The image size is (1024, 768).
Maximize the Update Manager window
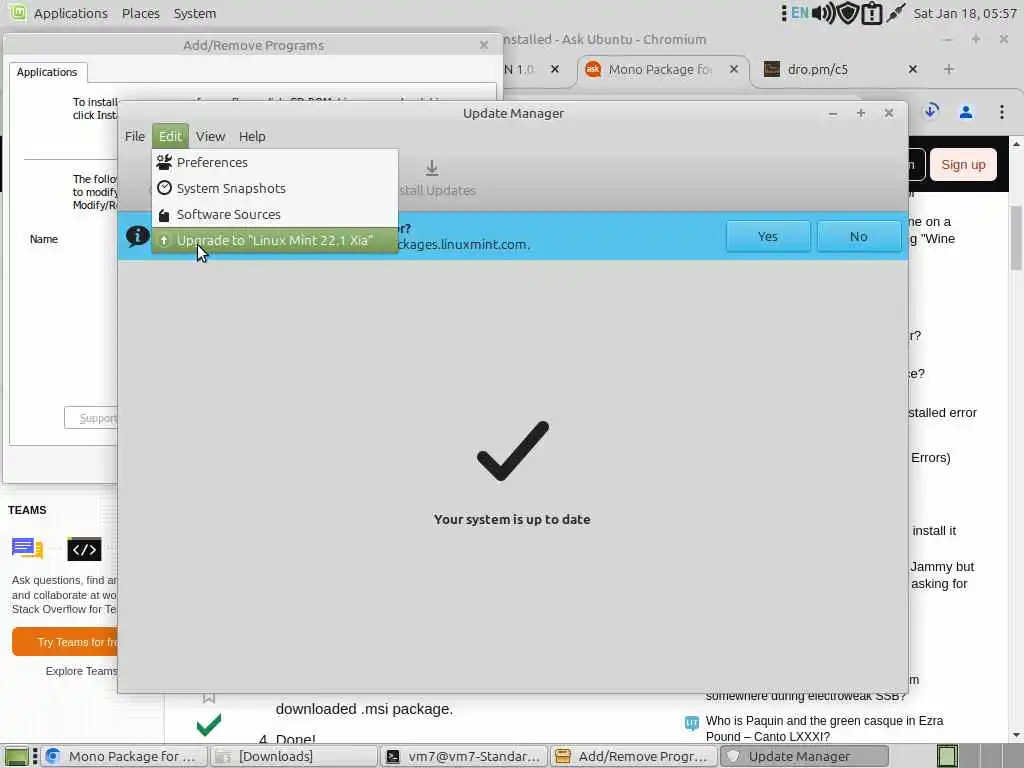(861, 113)
